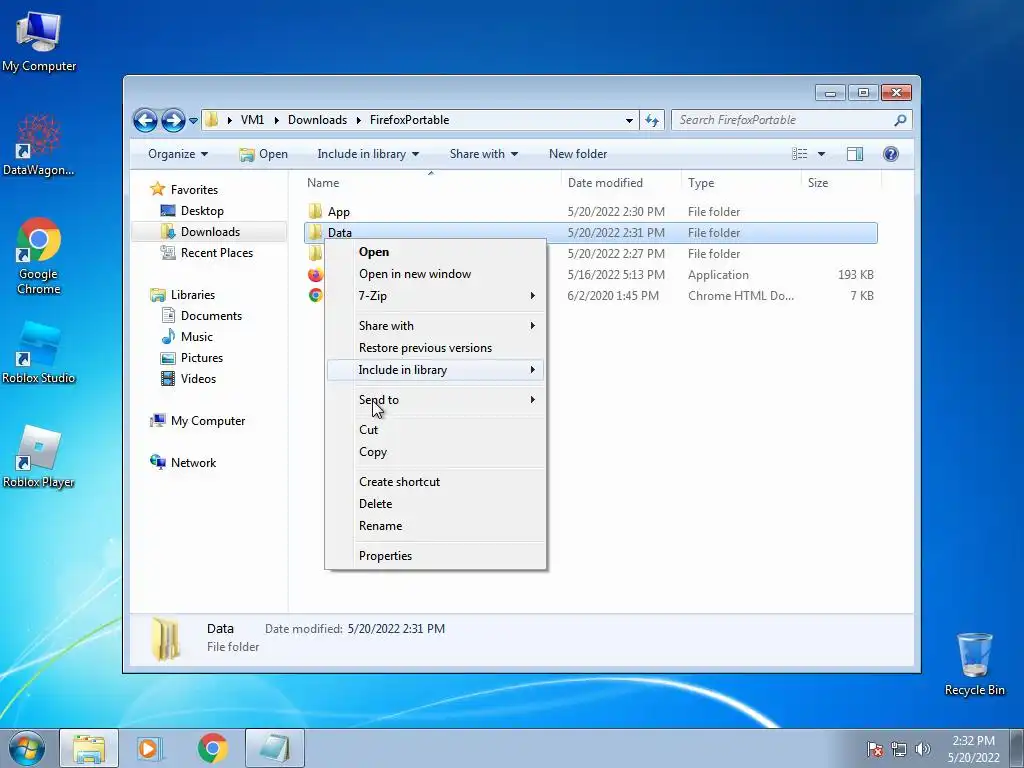Image resolution: width=1024 pixels, height=768 pixels.
Task: Expand Share with in context menu
Action: pyautogui.click(x=435, y=326)
